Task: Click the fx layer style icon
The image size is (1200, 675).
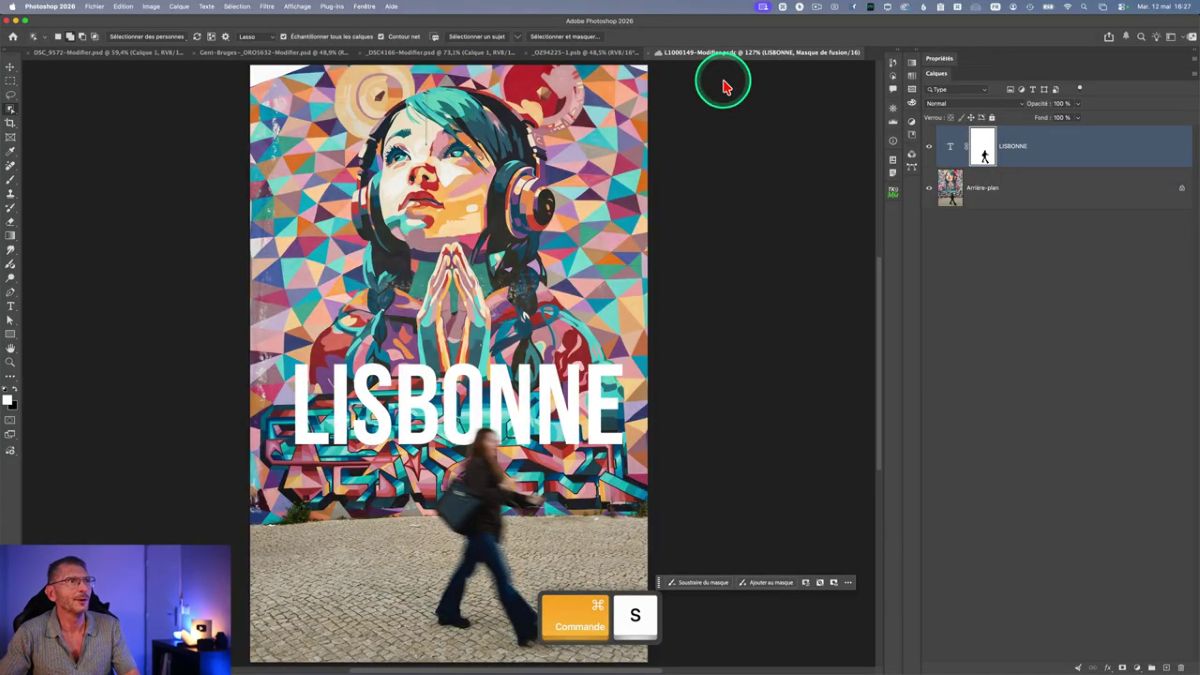Action: (x=1108, y=667)
